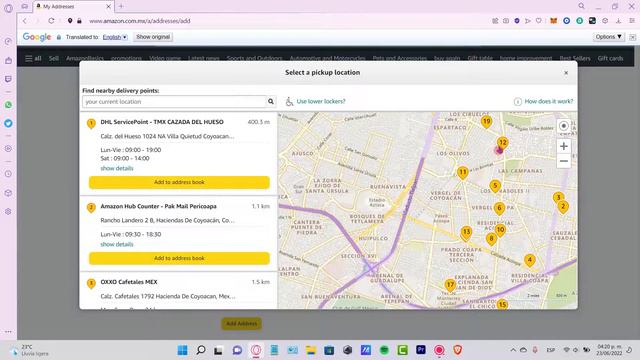Select map pin number 11
Viewport: 640px width, 360px height.
[x=462, y=173]
